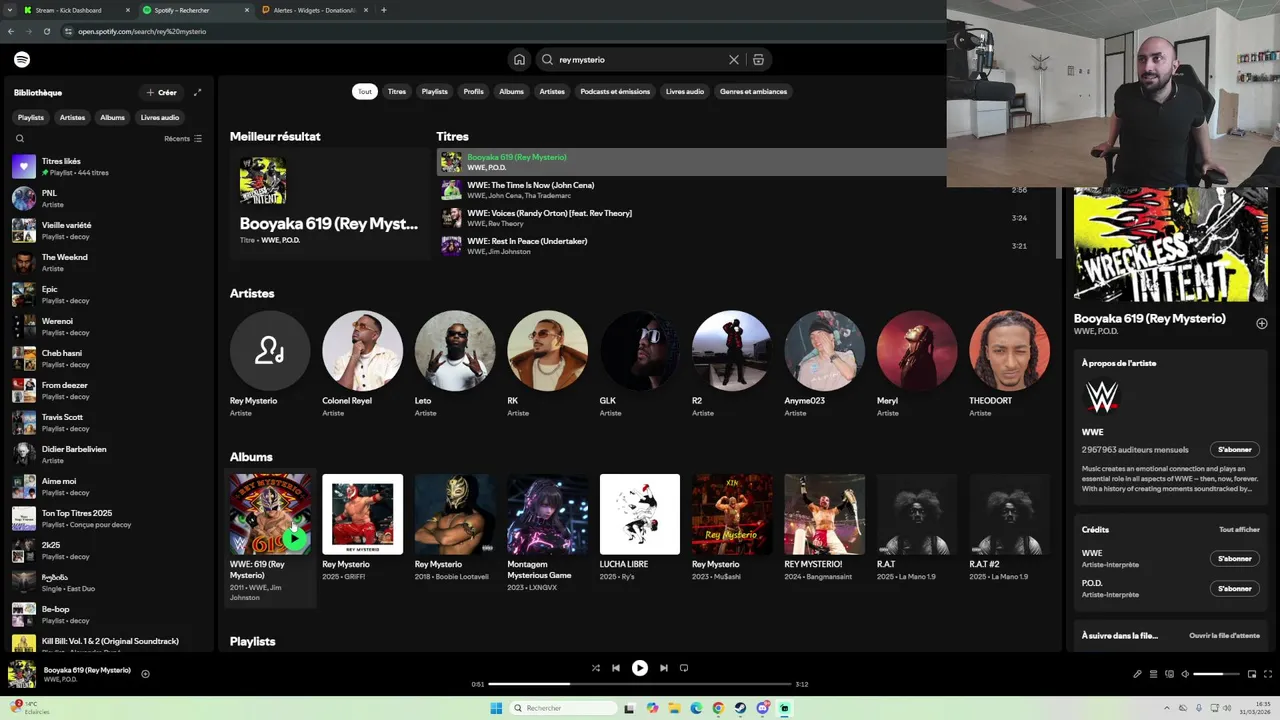Open Steam from the taskbar

point(740,708)
